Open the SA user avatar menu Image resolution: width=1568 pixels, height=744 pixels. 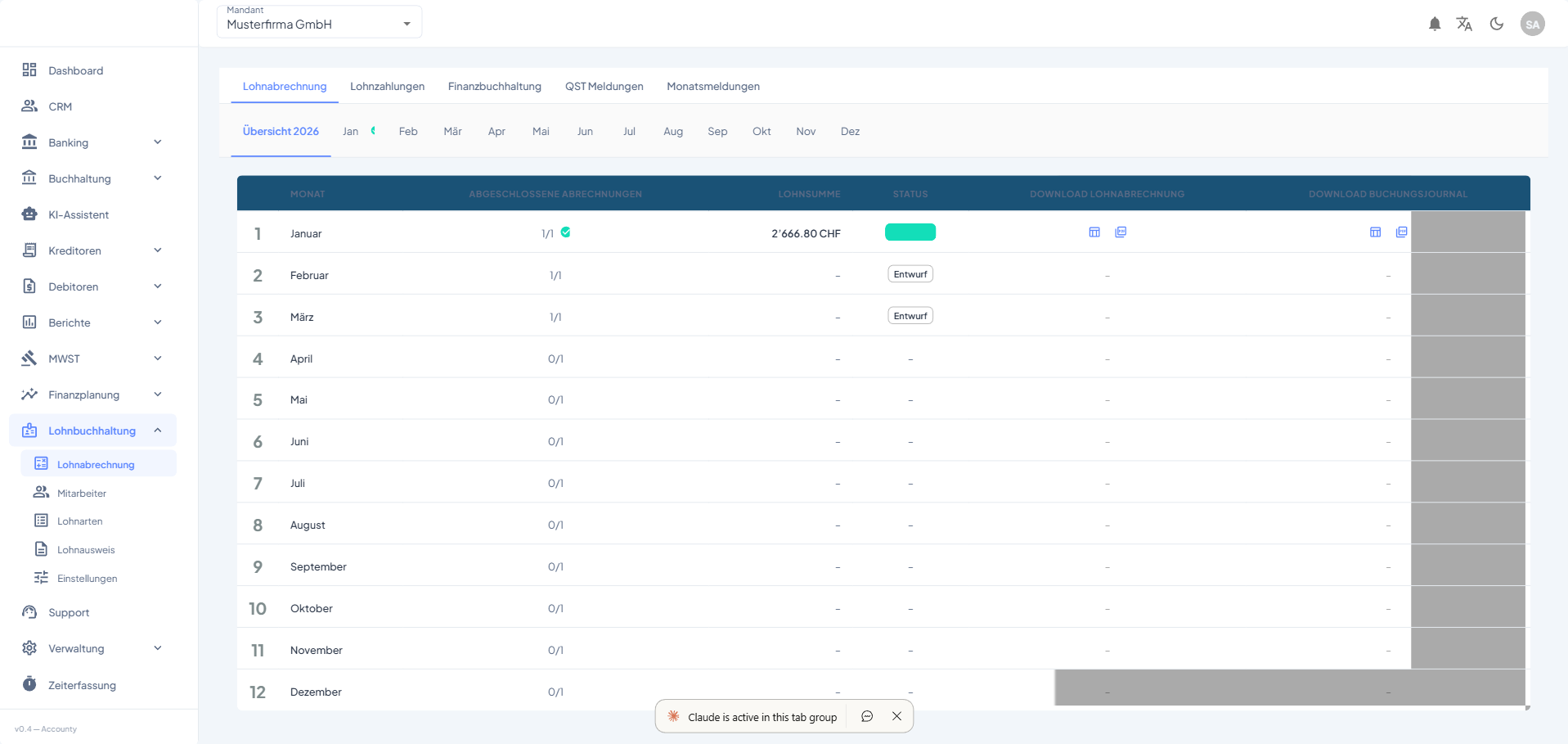(x=1532, y=25)
